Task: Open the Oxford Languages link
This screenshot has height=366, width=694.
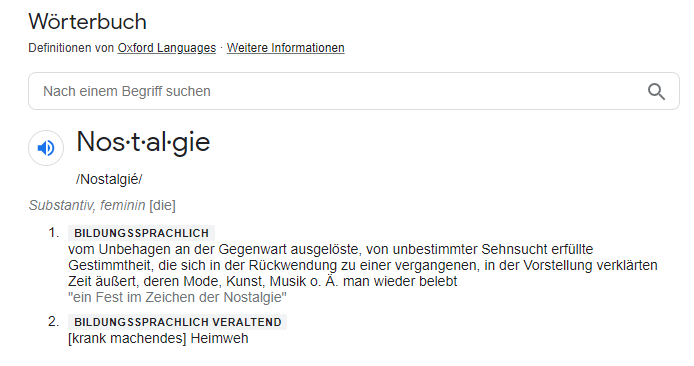Action: coord(166,48)
